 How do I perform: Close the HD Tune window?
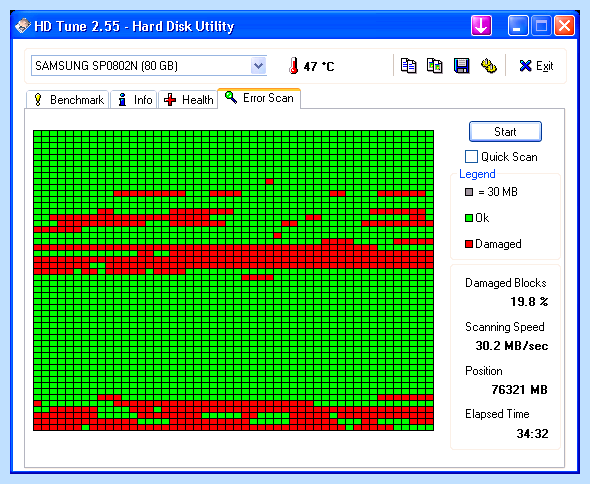coord(564,26)
